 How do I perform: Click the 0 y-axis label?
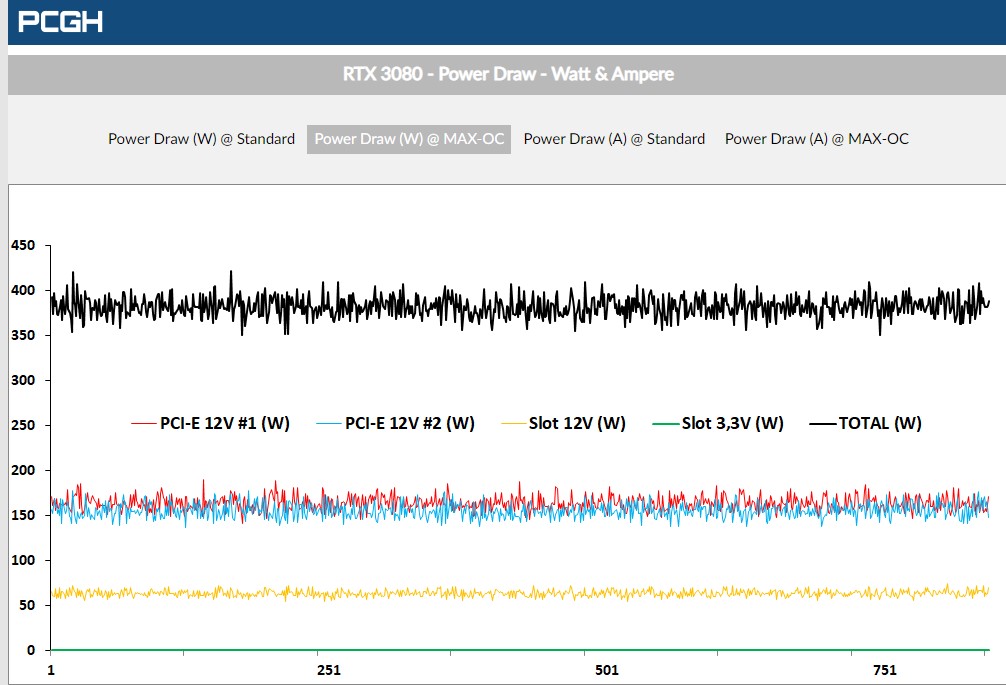(x=31, y=650)
